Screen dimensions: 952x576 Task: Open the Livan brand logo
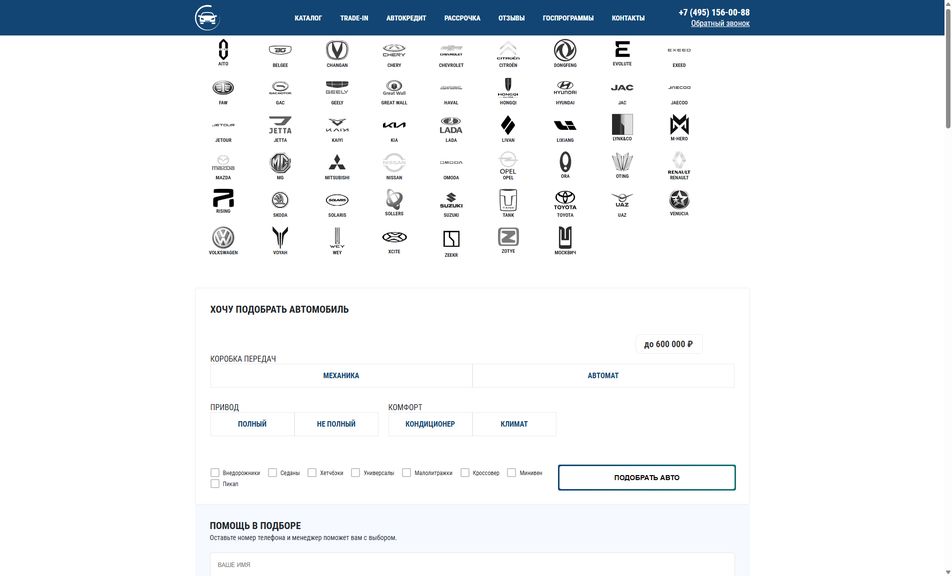508,125
